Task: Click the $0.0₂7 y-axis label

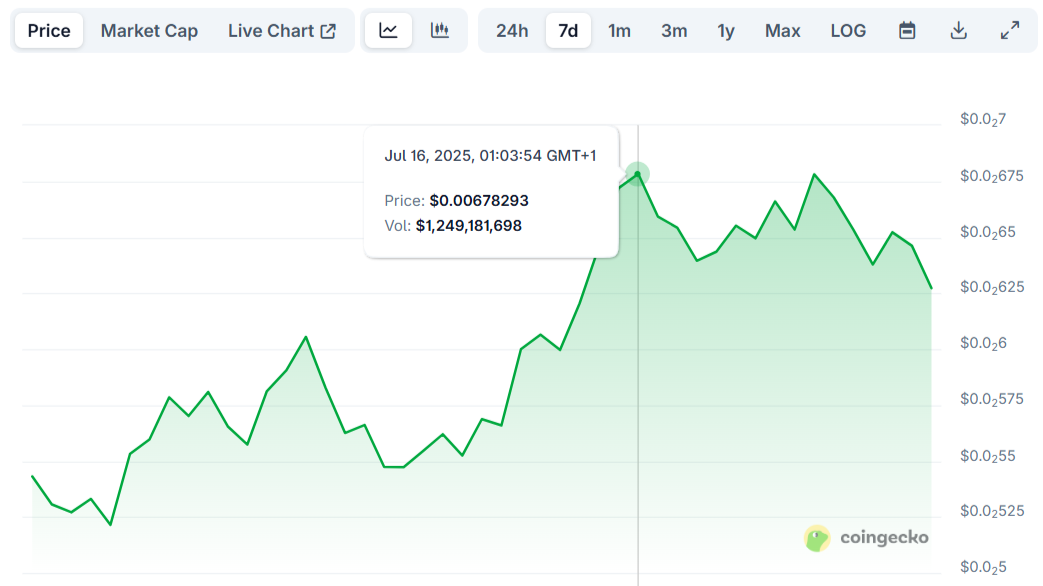Action: click(983, 120)
